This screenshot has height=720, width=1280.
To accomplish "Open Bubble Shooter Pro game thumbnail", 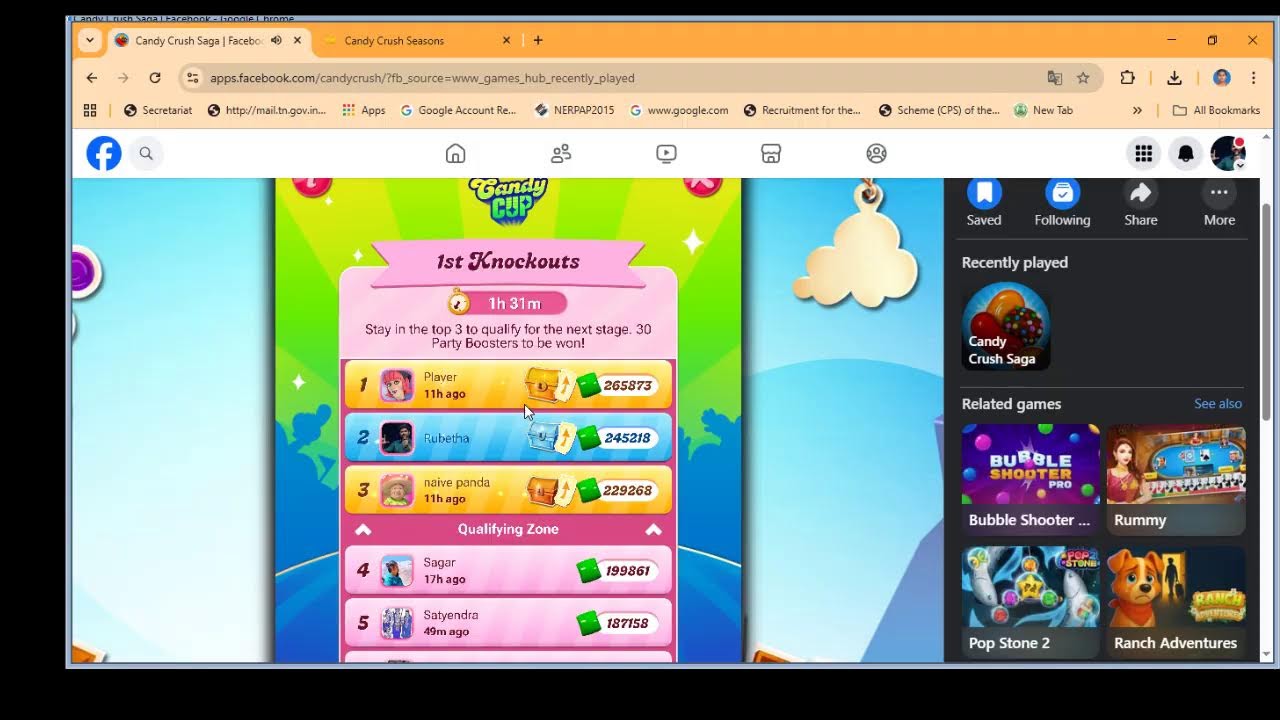I will click(x=1030, y=465).
